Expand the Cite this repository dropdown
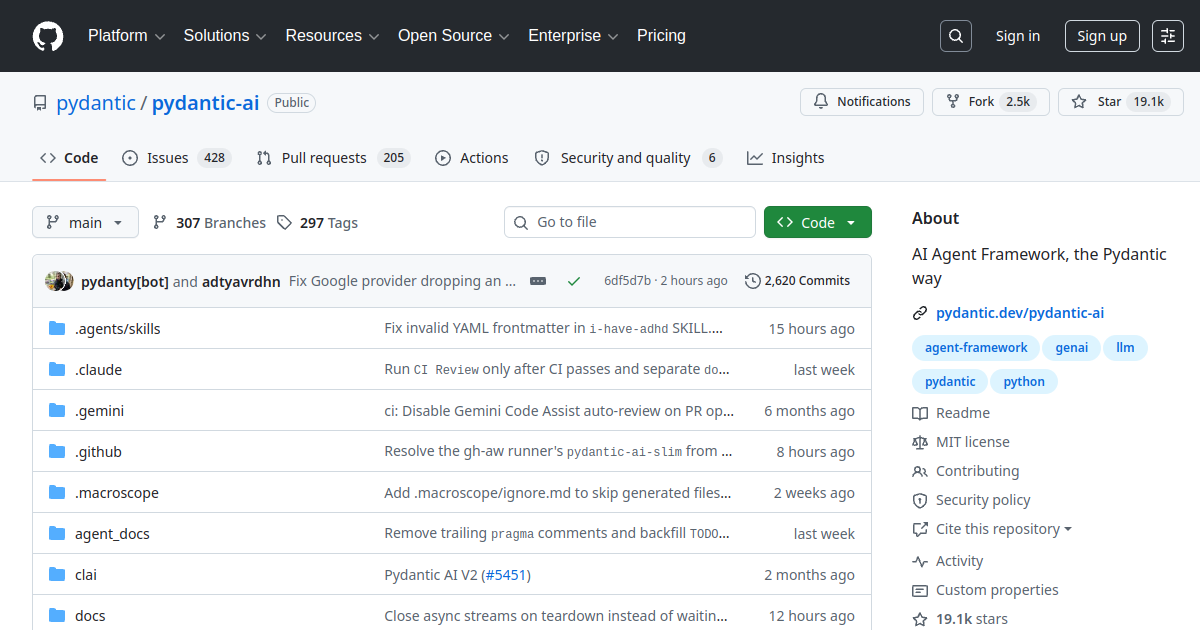Viewport: 1200px width, 630px height. [992, 529]
